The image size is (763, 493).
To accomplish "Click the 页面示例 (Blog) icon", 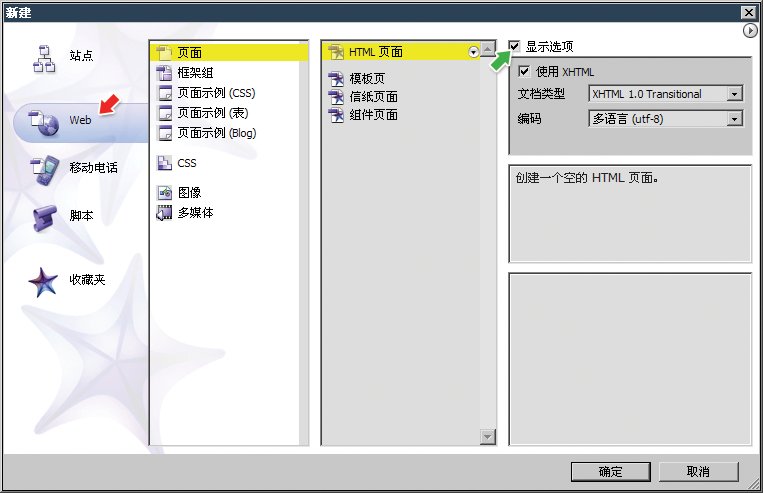I will coord(164,133).
